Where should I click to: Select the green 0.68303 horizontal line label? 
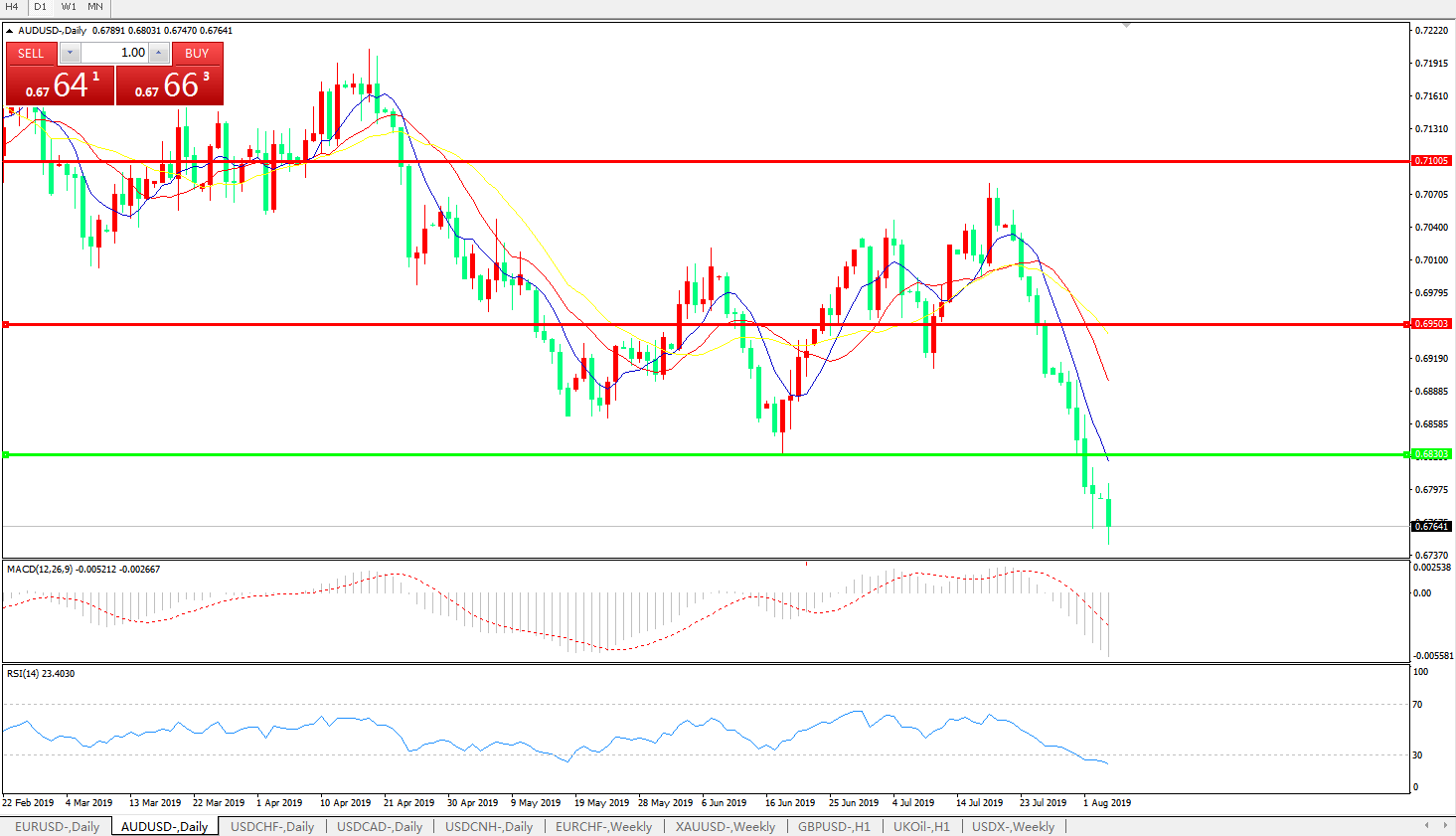[x=1431, y=454]
